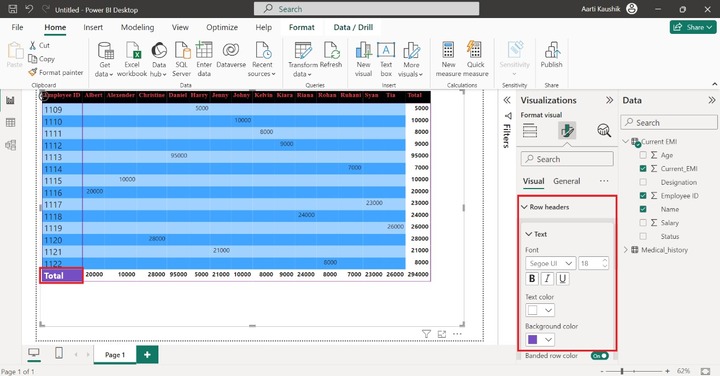The image size is (720, 376).
Task: Click the visual's filter funnel icon
Action: point(427,334)
